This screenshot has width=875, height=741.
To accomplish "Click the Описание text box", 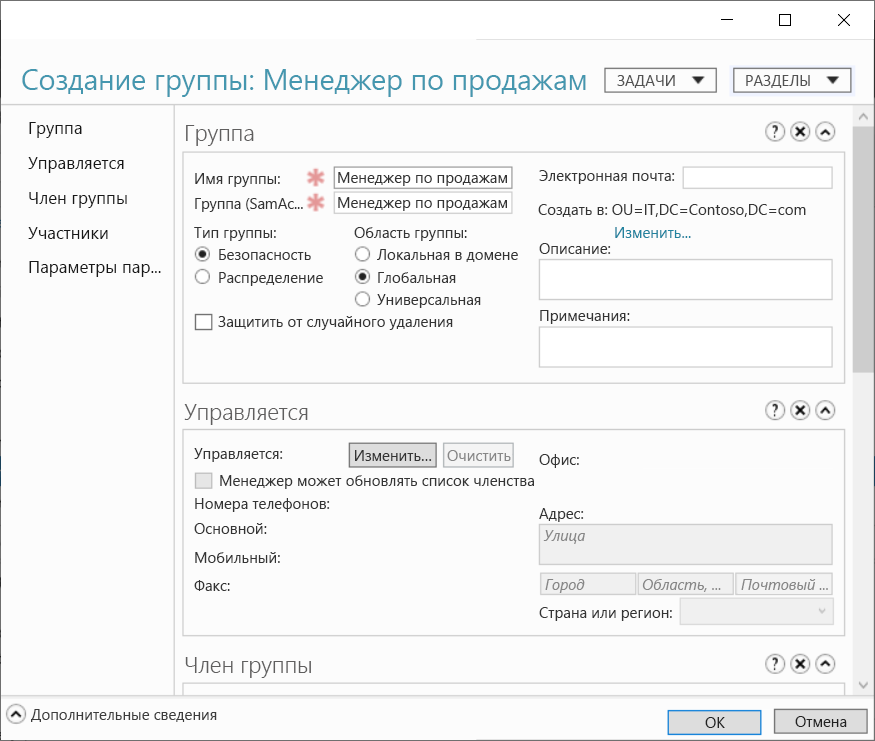I will pyautogui.click(x=686, y=279).
